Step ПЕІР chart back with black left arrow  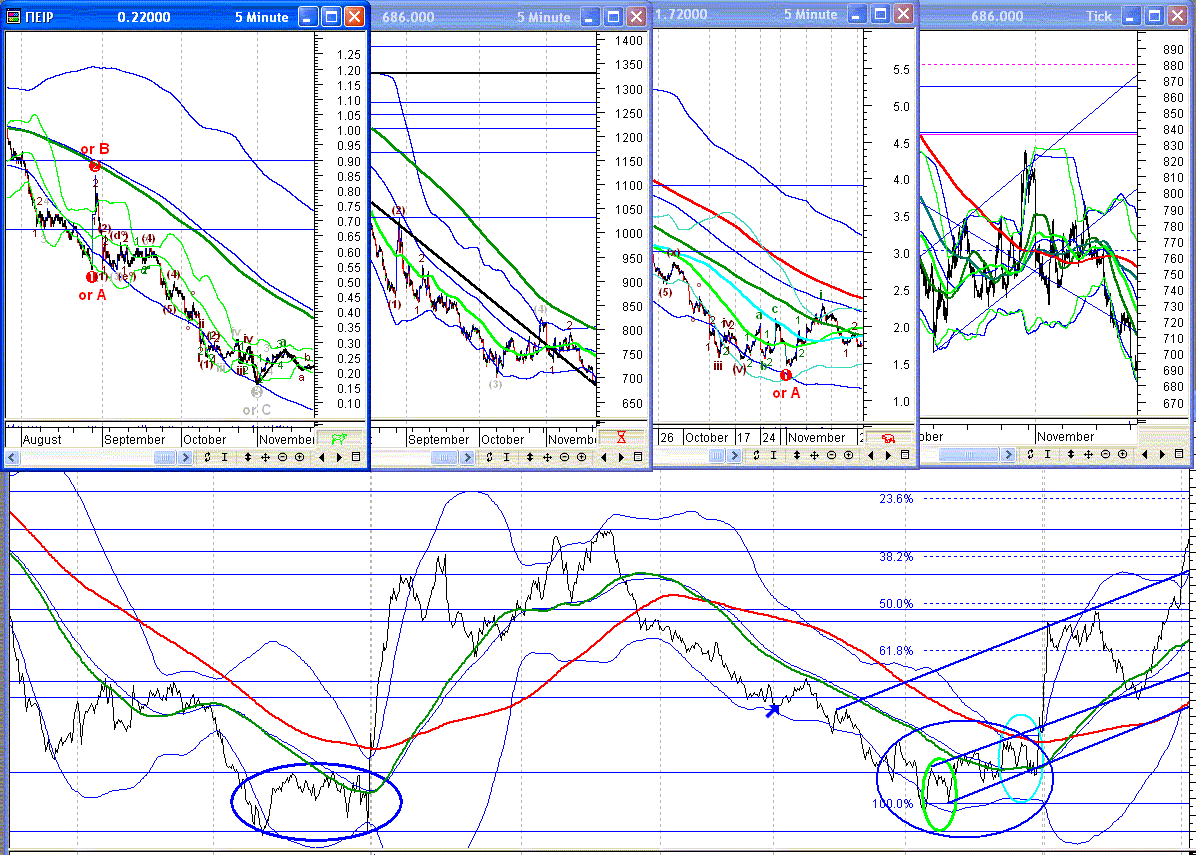pos(321,457)
